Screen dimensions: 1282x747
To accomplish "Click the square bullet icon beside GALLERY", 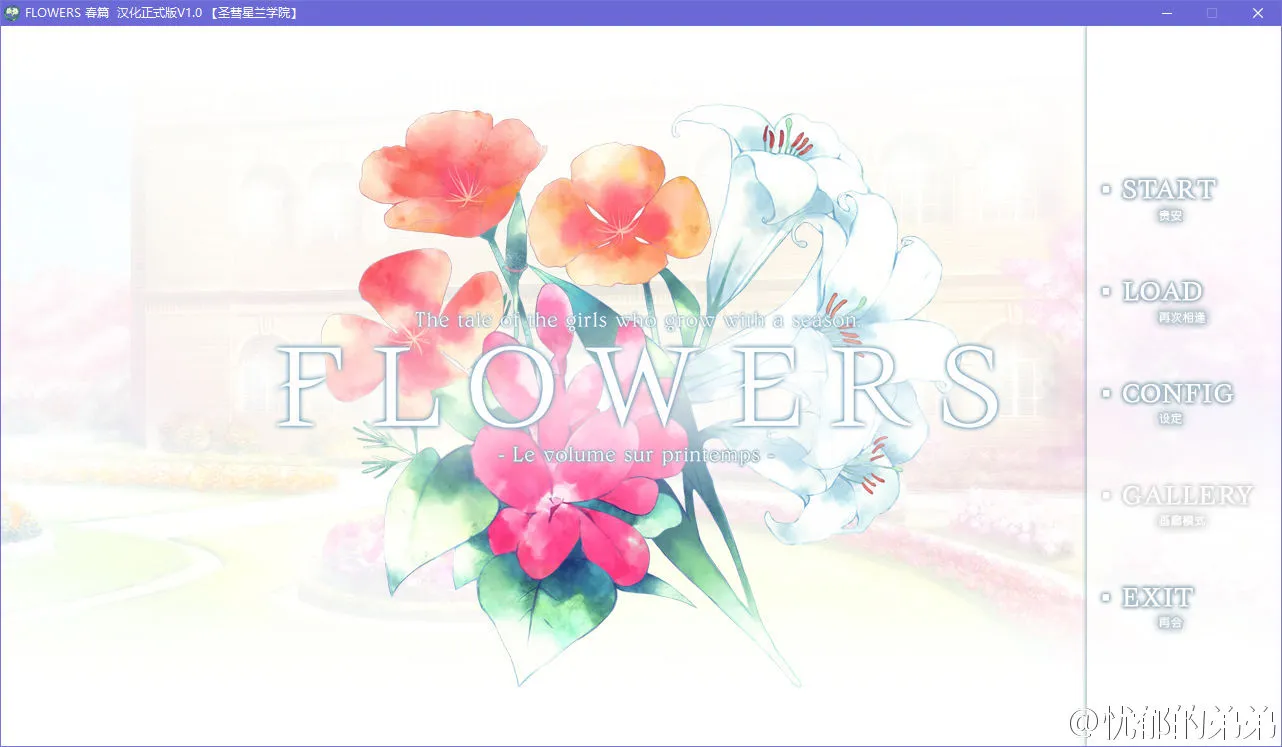I will tap(1106, 496).
